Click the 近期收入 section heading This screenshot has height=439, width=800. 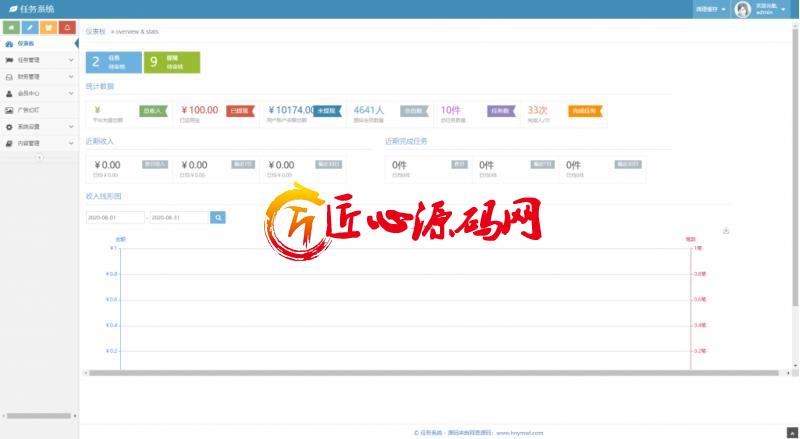pyautogui.click(x=99, y=141)
